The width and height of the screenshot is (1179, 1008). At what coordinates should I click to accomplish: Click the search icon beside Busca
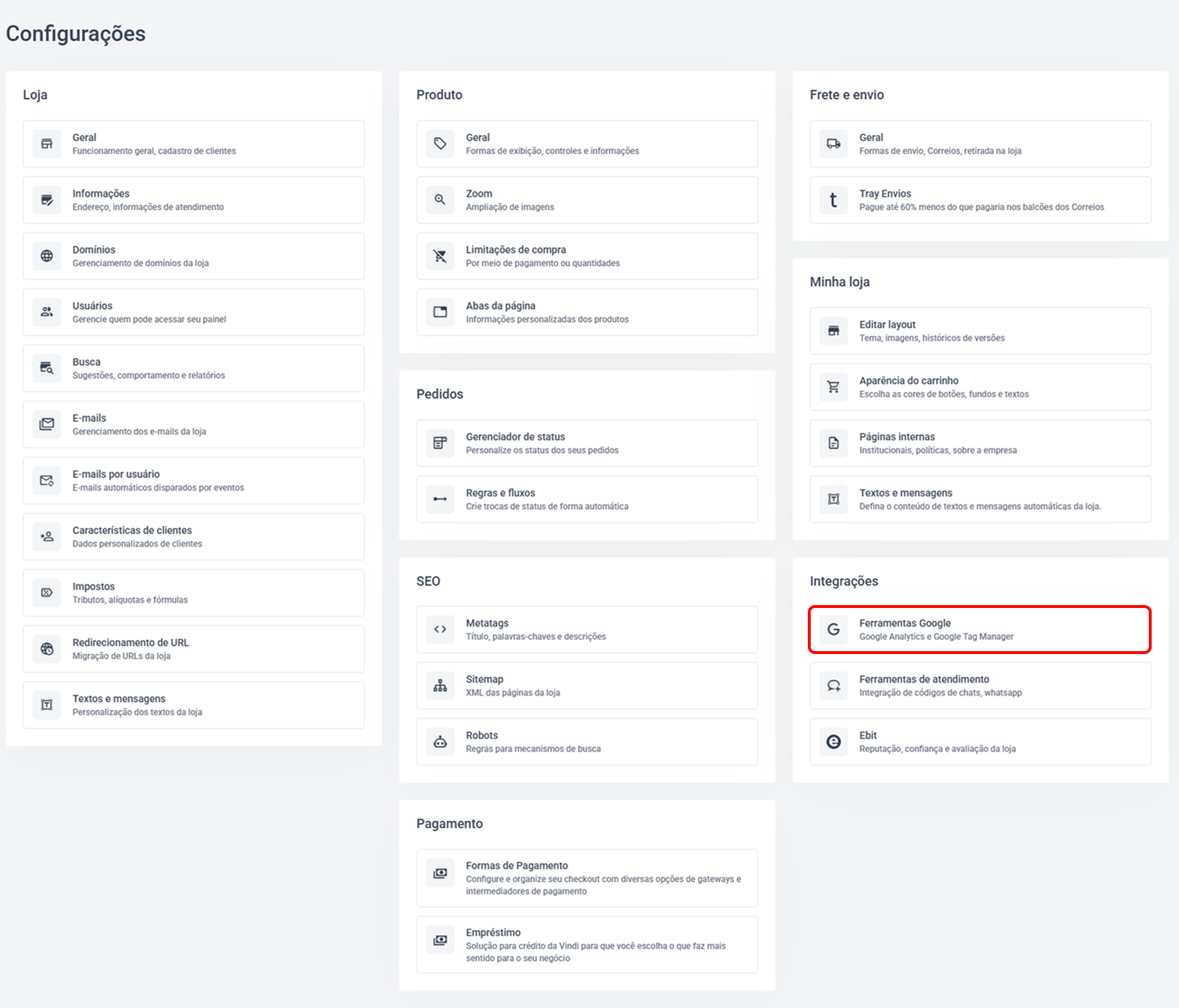(x=47, y=368)
